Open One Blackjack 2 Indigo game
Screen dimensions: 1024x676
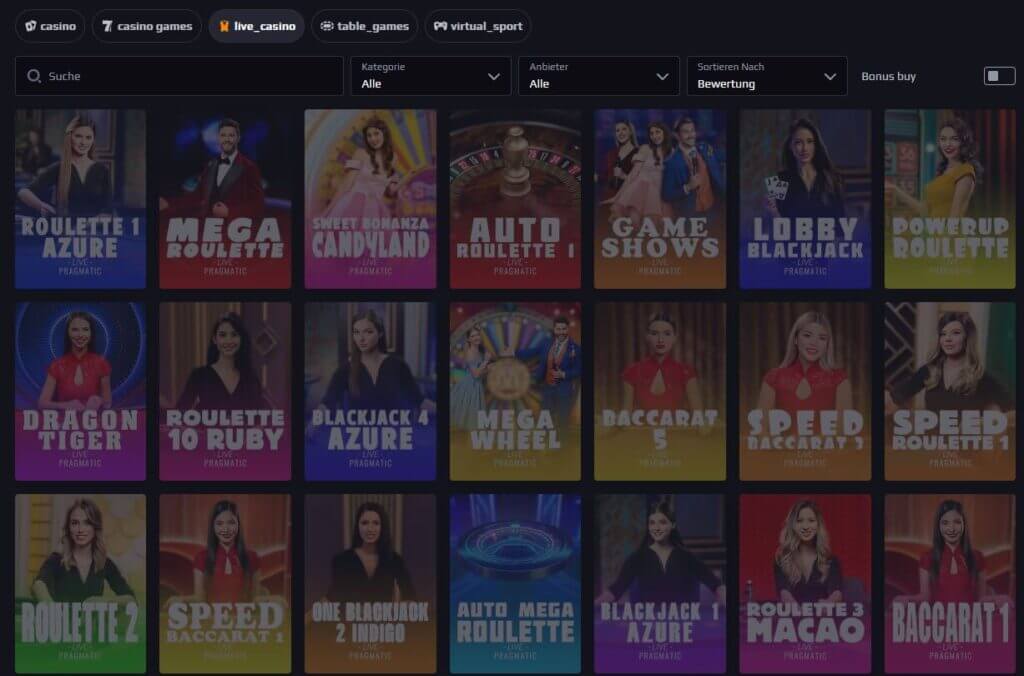tap(370, 583)
